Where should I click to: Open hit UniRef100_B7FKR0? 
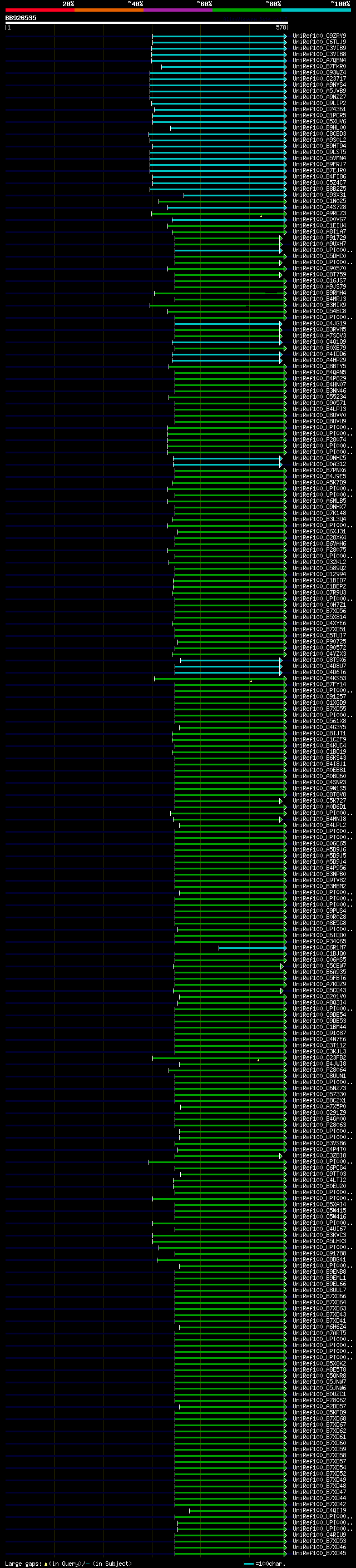pos(319,66)
